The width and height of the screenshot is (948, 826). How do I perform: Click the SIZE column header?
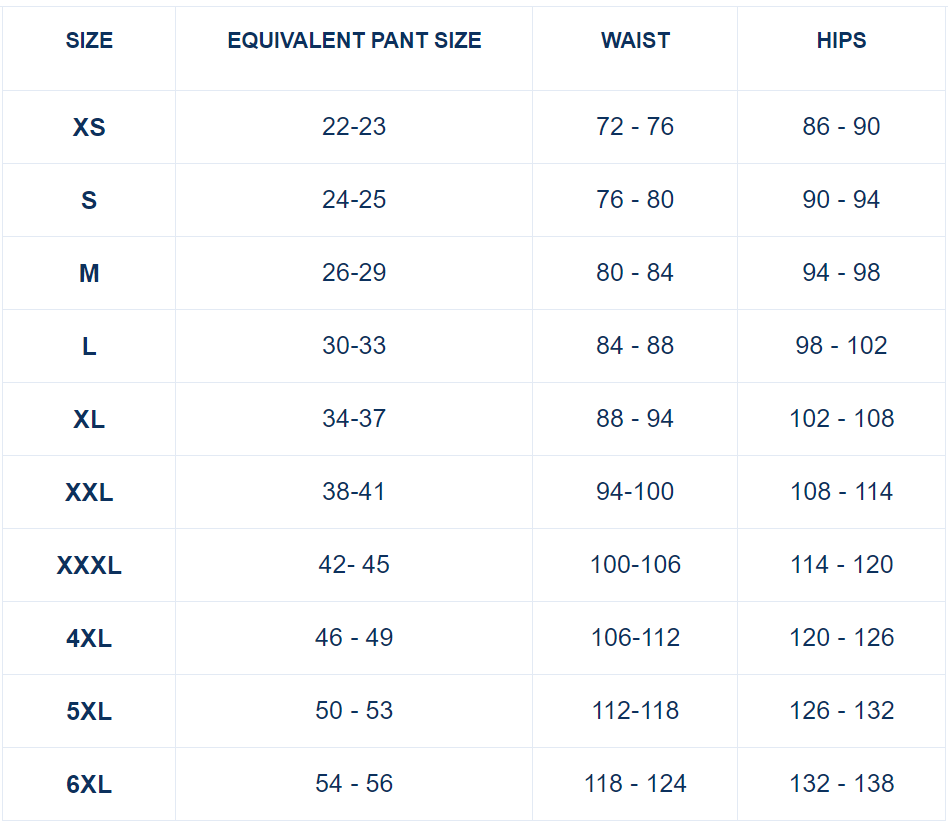89,41
